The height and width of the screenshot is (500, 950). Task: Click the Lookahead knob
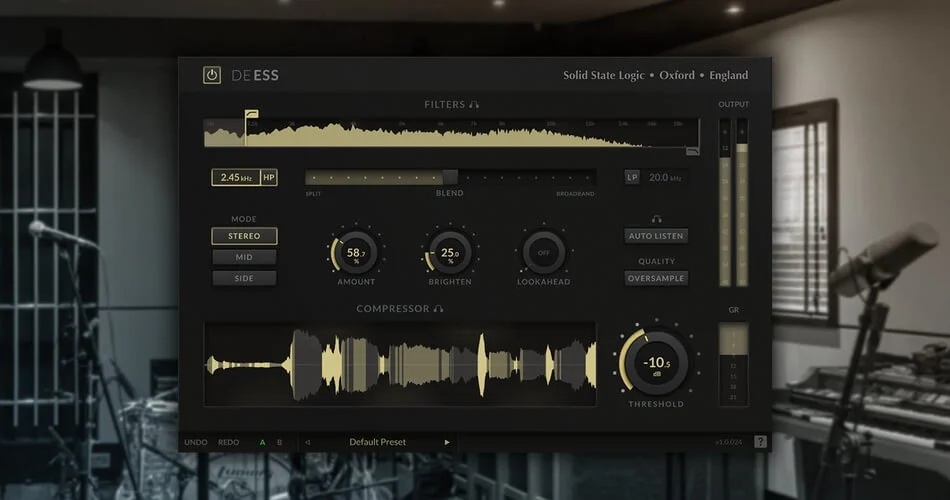click(543, 253)
